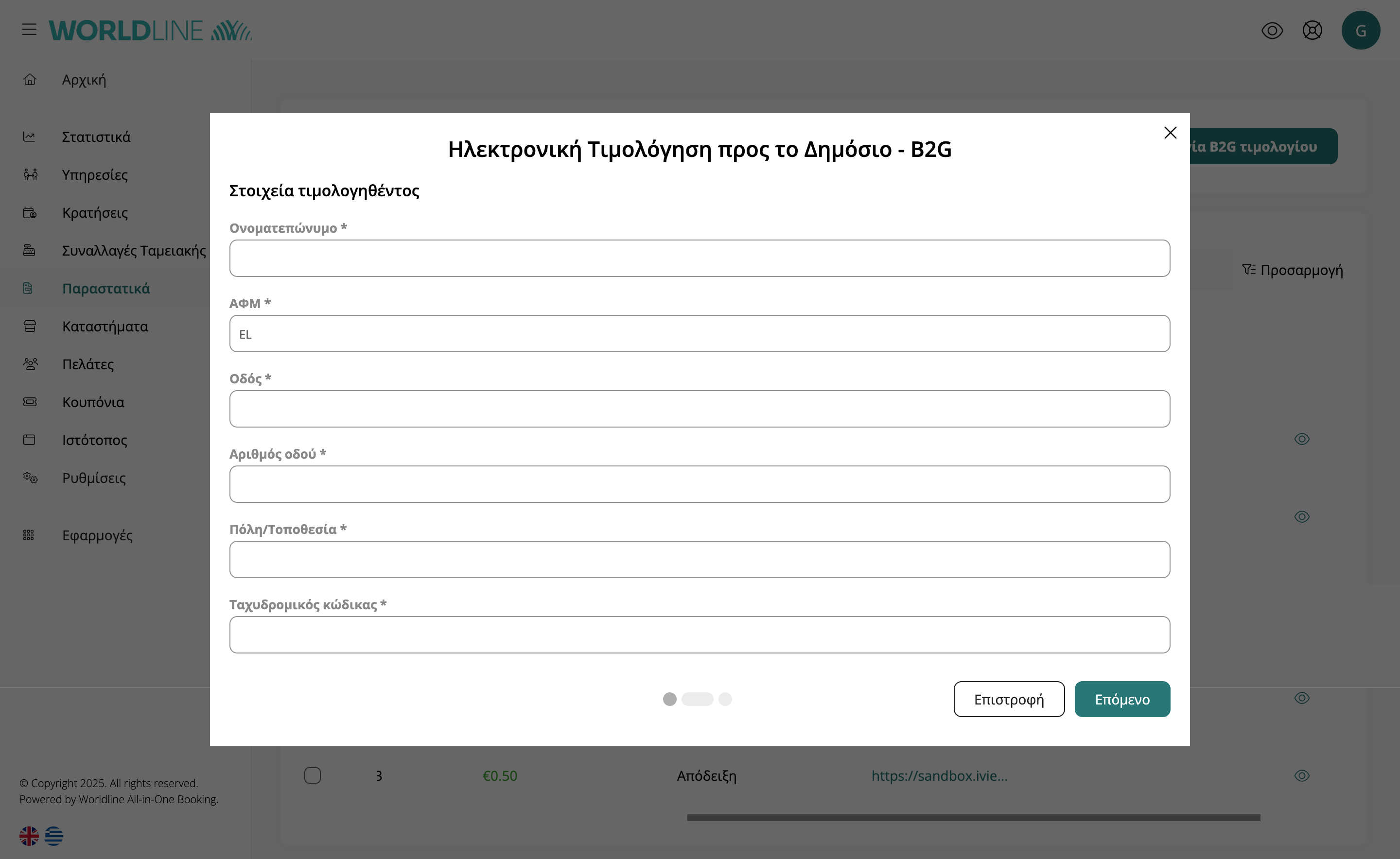
Task: Open the G user avatar menu
Action: (1360, 30)
